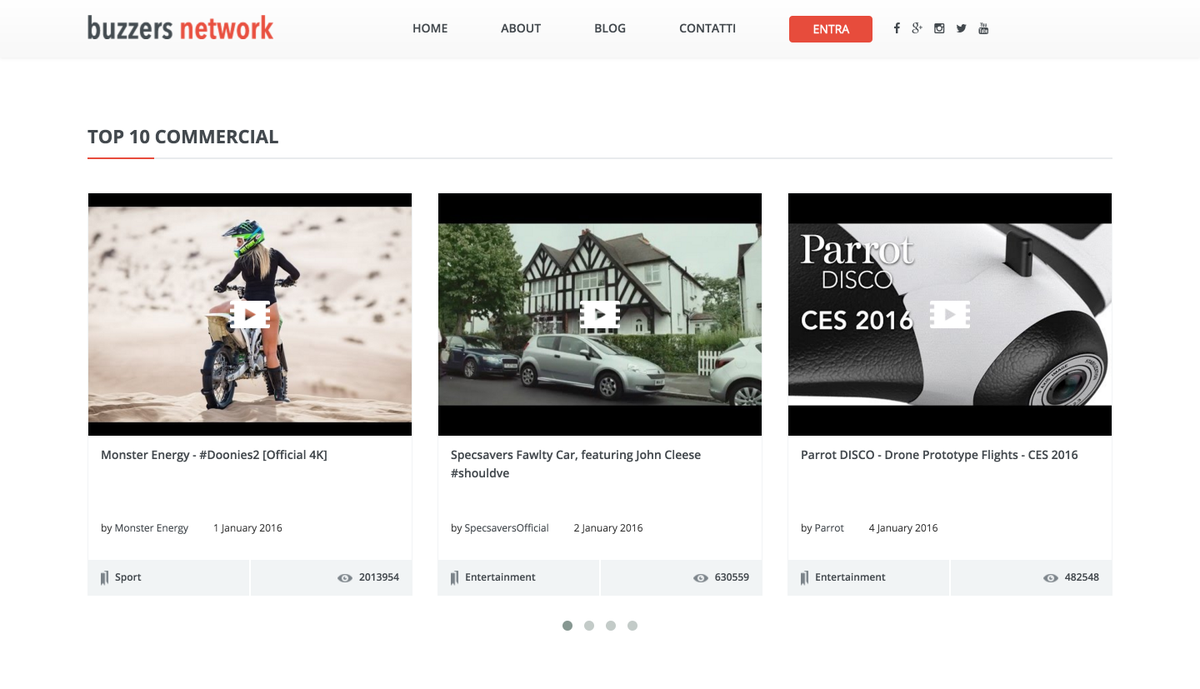Screen dimensions: 1200x689
Task: Navigate to the BLOG section
Action: 610,28
